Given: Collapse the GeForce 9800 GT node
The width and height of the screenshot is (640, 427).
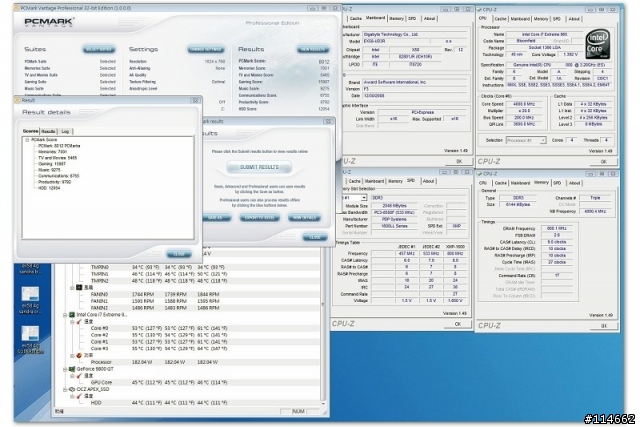Looking at the screenshot, I should (x=65, y=369).
